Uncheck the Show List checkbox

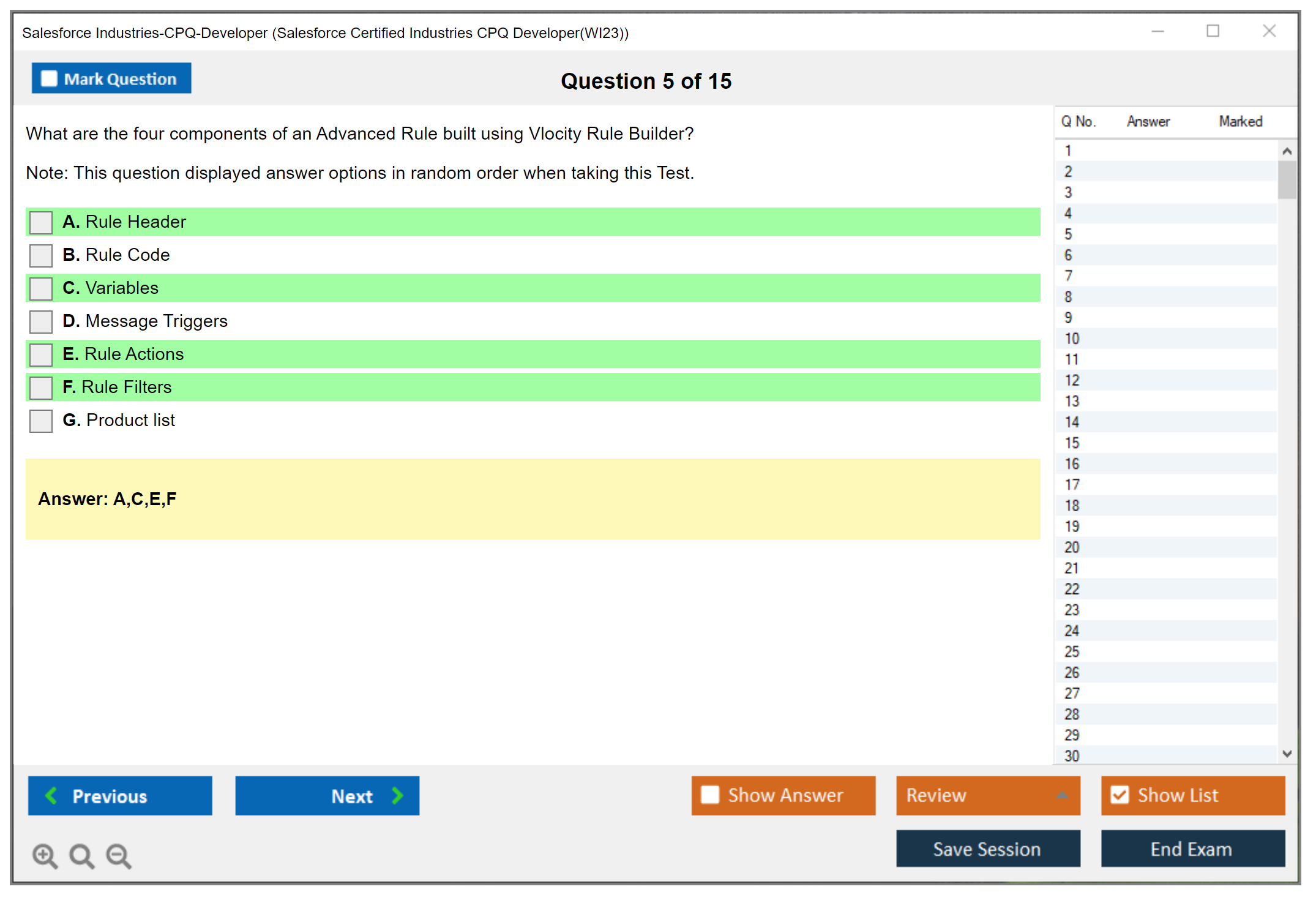(1120, 795)
